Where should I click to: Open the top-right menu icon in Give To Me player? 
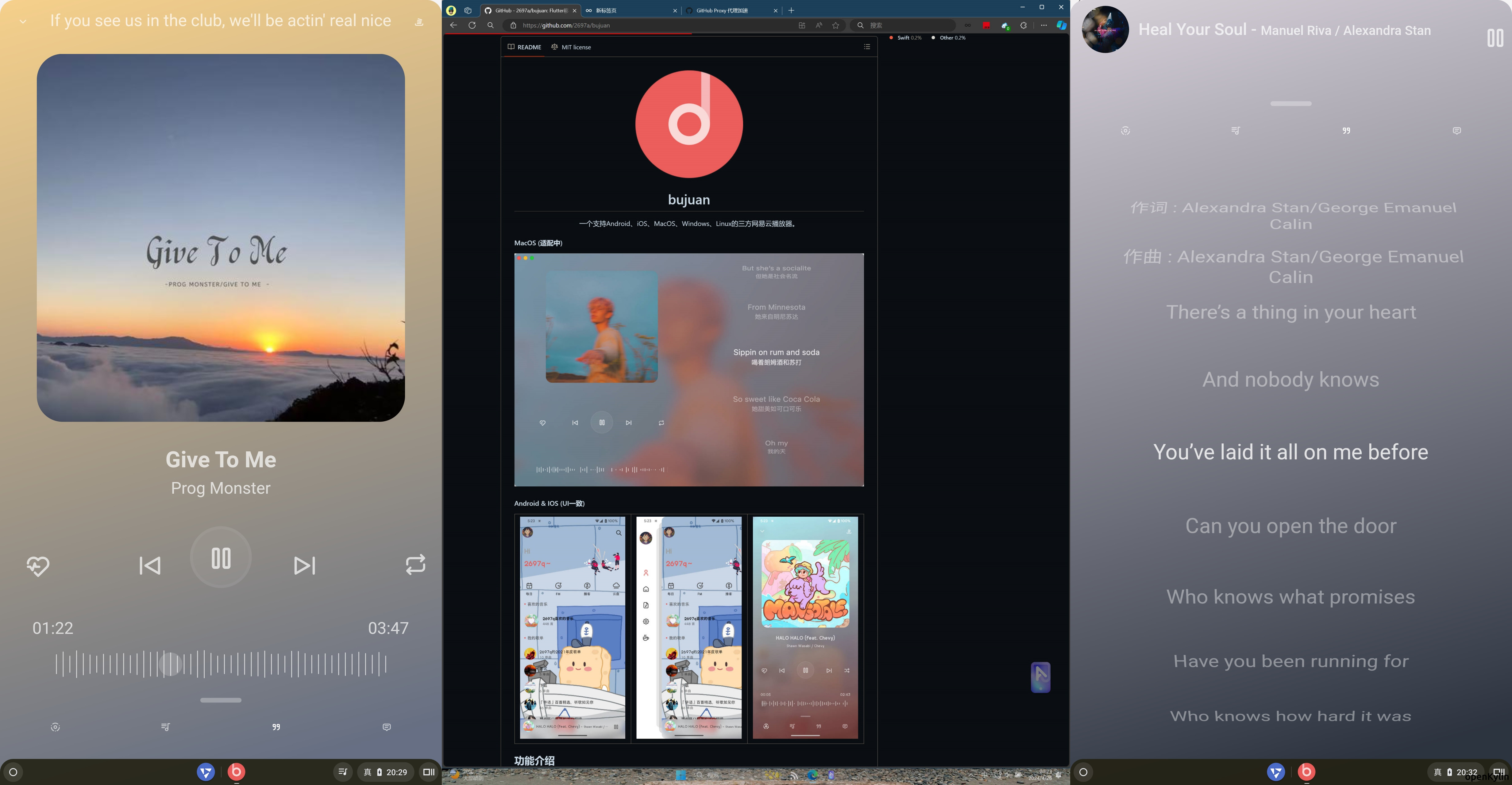[419, 22]
